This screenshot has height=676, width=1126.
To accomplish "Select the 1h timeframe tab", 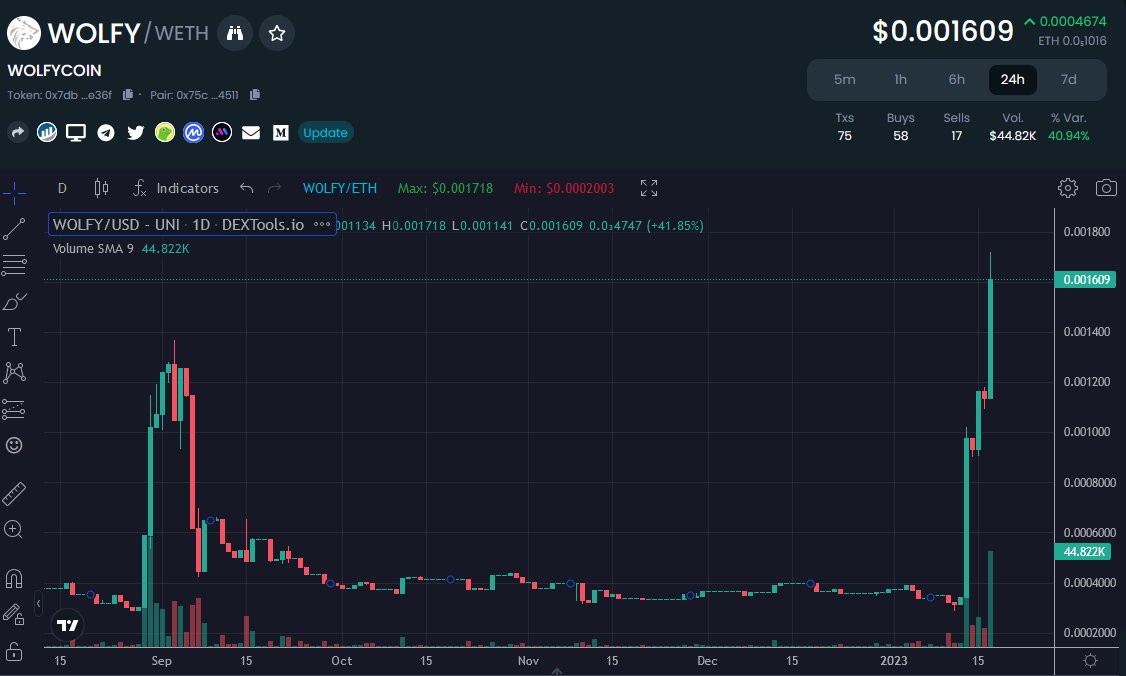I will (x=901, y=79).
